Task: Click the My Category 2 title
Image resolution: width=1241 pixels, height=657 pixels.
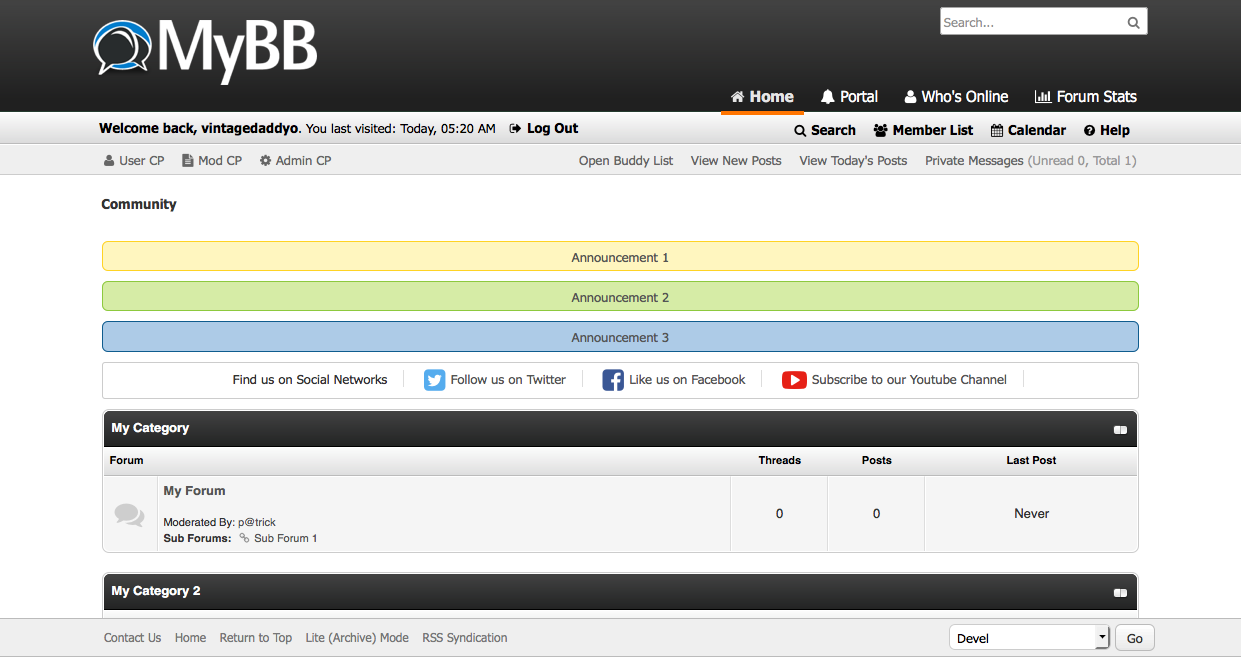Action: pyautogui.click(x=156, y=591)
